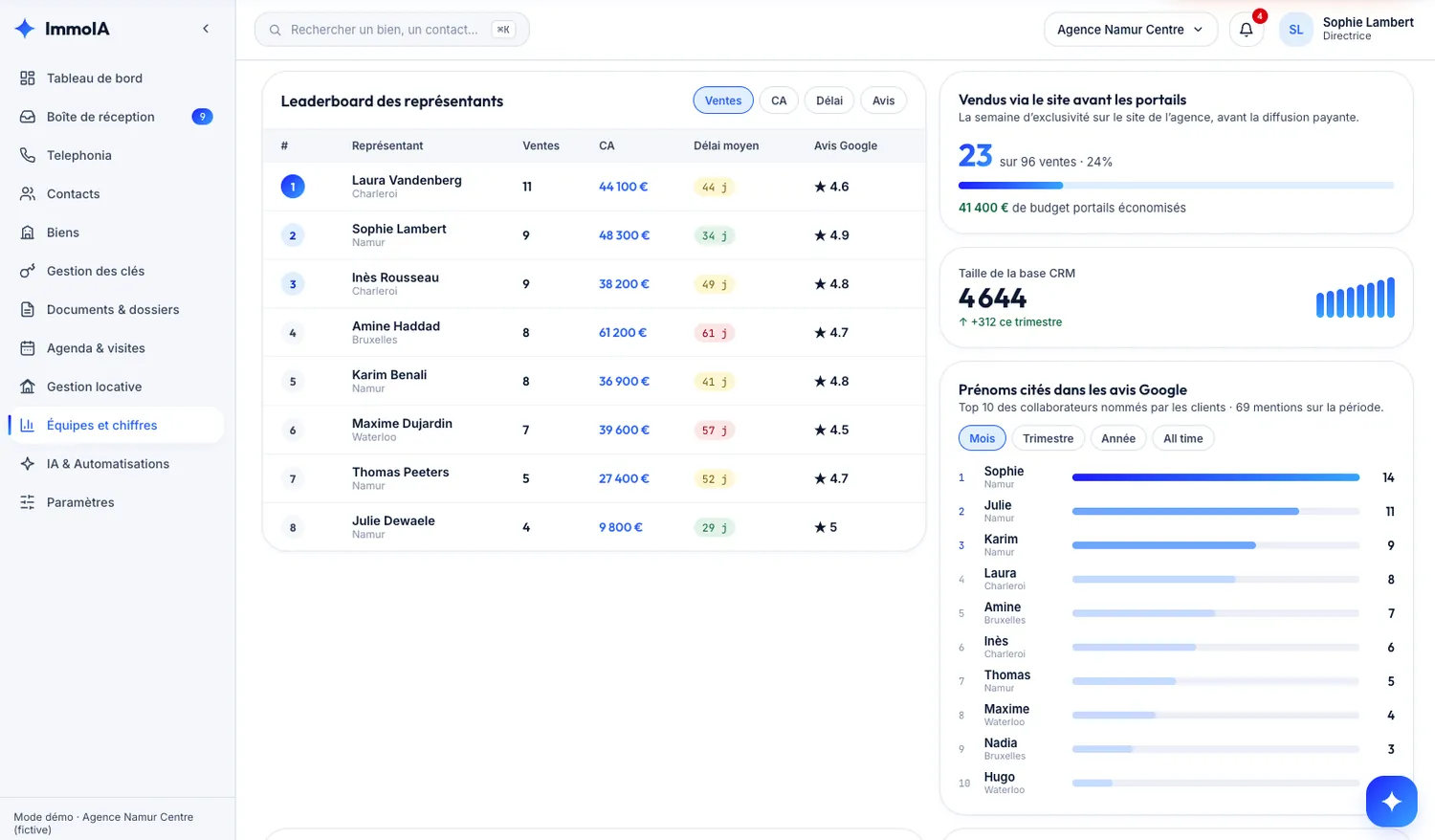Viewport: 1435px width, 840px height.
Task: Open the floating AI assistant sparkle button
Action: point(1391,802)
